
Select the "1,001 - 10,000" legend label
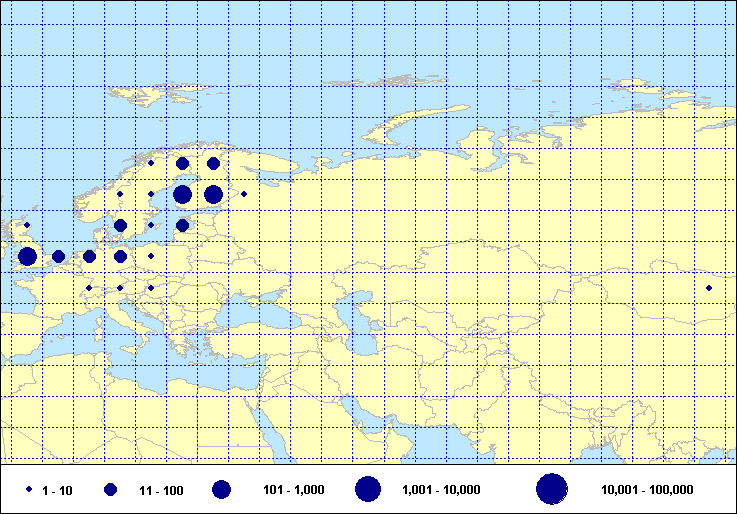click(441, 490)
